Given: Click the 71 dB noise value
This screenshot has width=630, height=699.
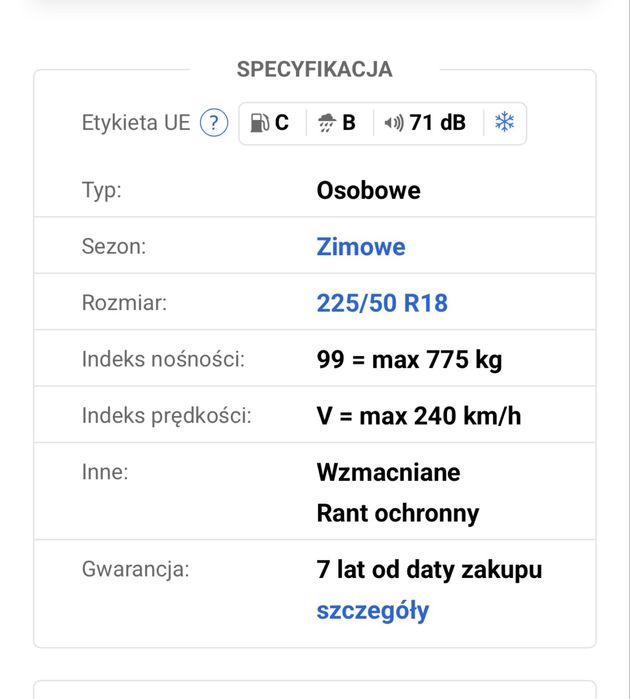Looking at the screenshot, I should (437, 123).
